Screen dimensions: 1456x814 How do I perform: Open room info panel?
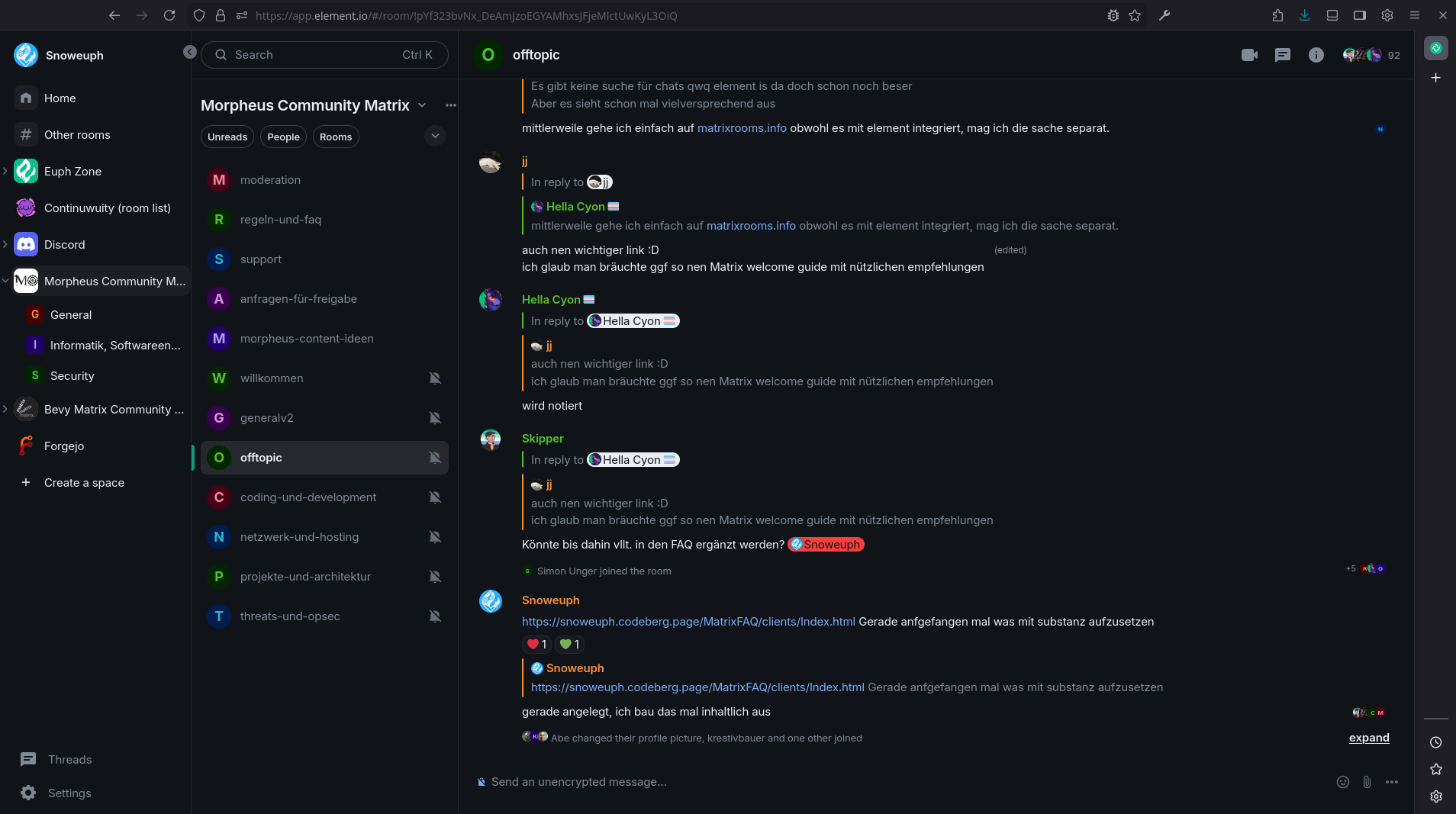(x=1316, y=55)
